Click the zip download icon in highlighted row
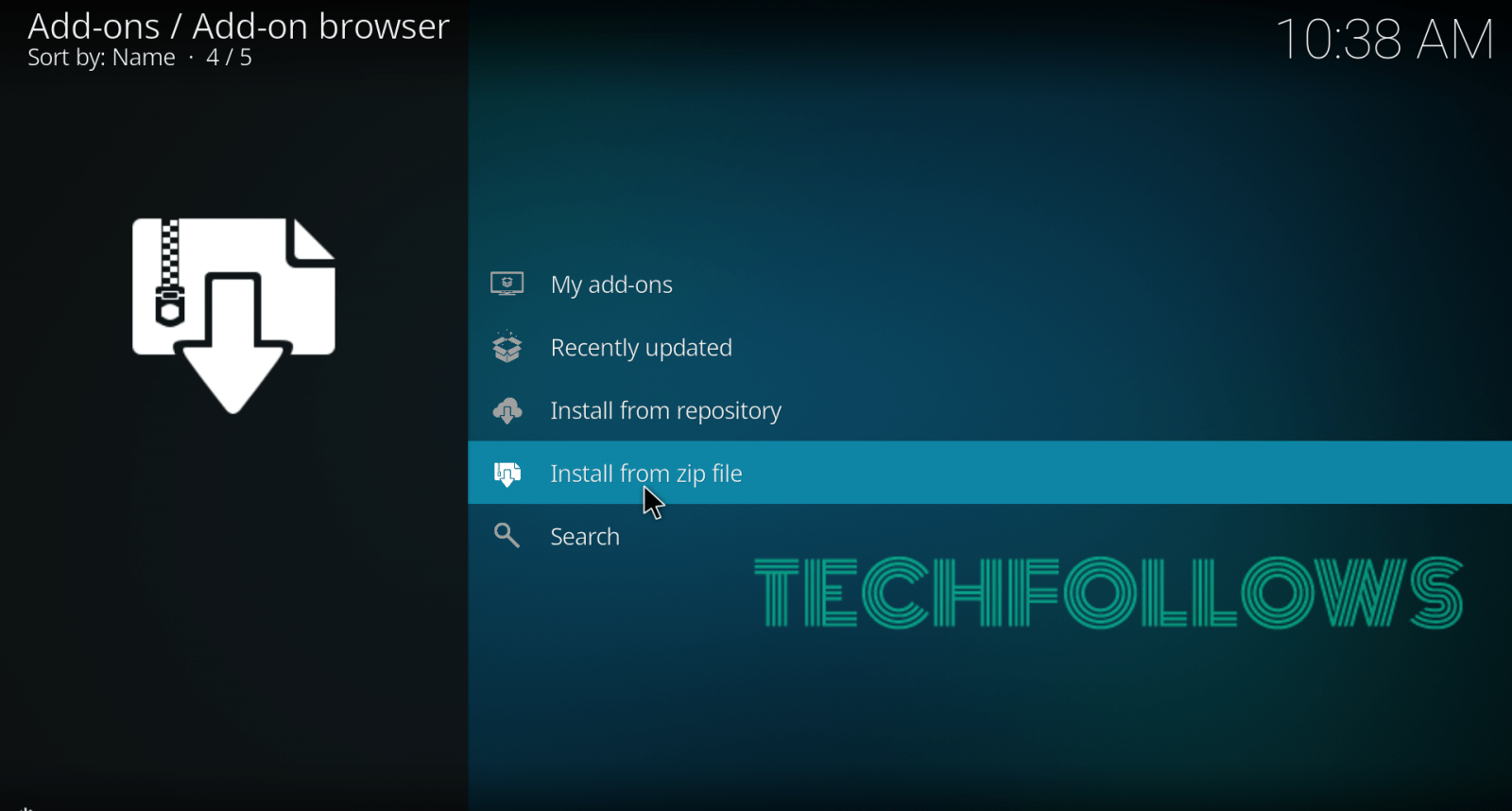1512x811 pixels. [x=507, y=474]
